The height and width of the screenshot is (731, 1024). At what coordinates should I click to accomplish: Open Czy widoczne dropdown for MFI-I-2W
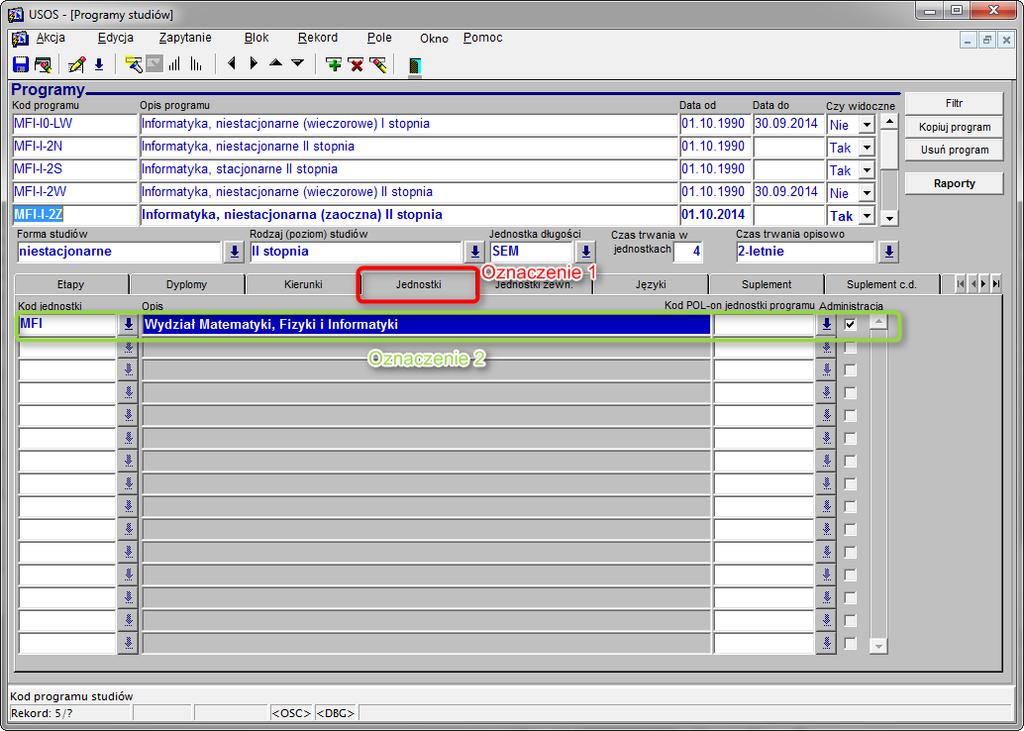[x=867, y=193]
